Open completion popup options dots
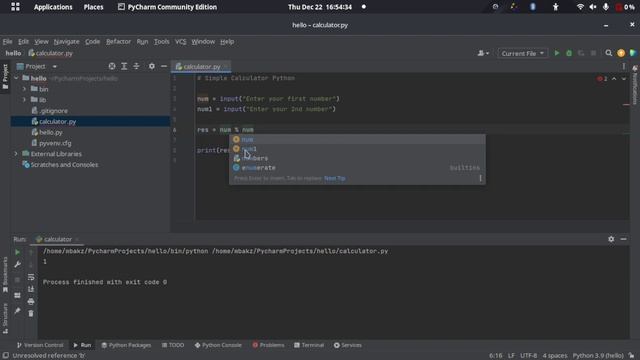 [x=480, y=178]
